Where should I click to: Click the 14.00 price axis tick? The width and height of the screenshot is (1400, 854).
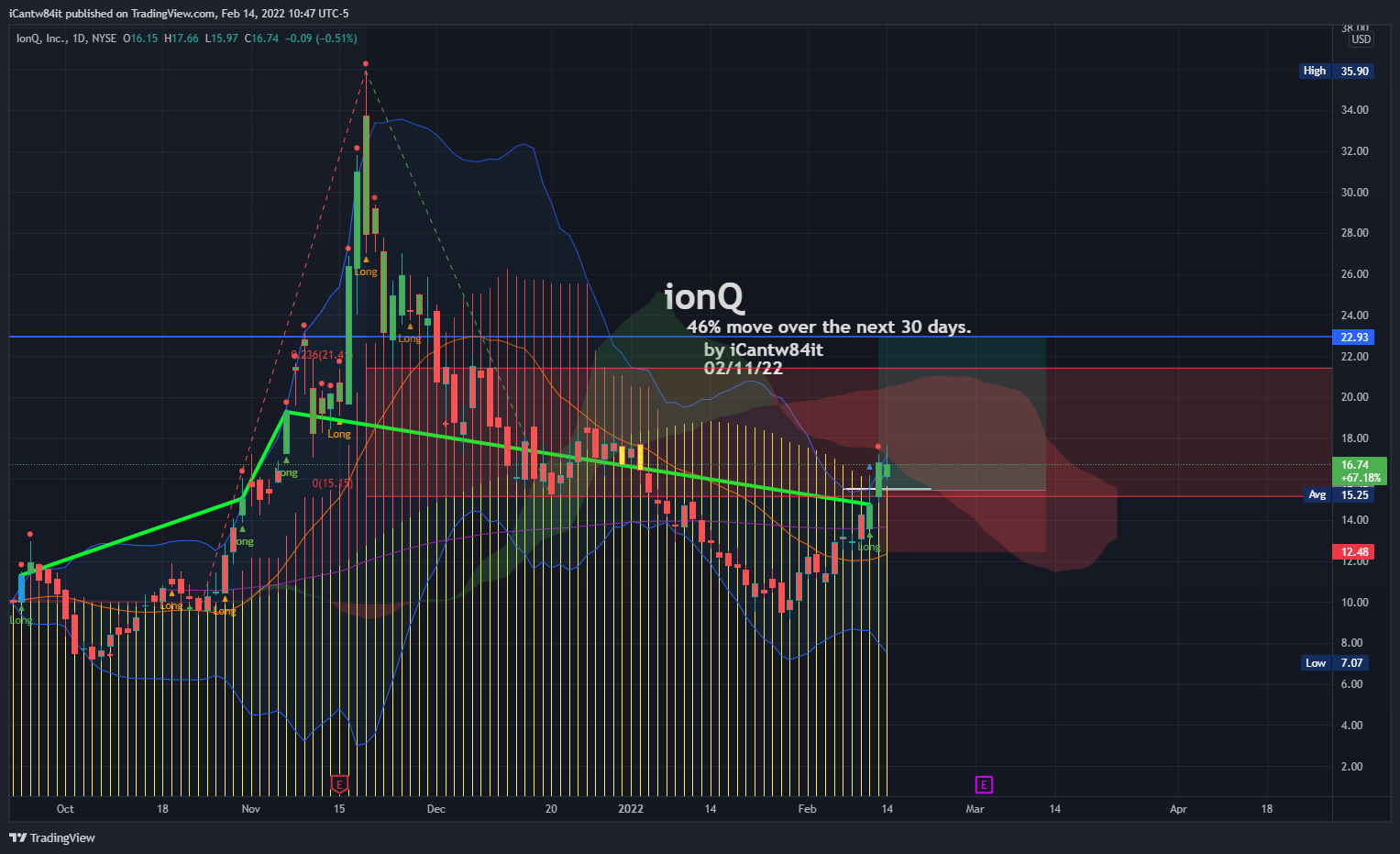[x=1354, y=520]
